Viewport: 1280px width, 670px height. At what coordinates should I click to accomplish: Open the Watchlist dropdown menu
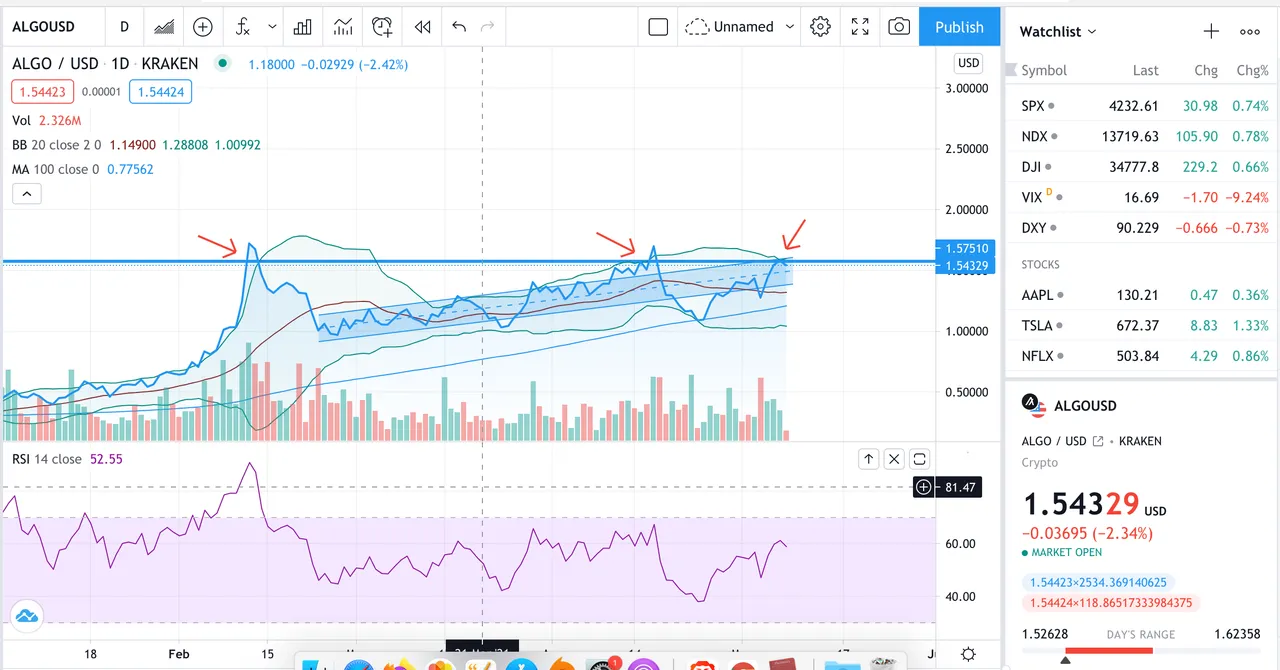click(x=1058, y=31)
